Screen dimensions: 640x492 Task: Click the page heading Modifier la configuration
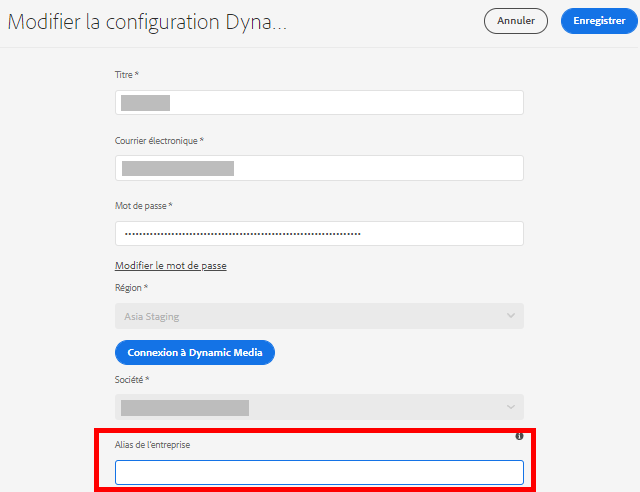click(x=147, y=23)
